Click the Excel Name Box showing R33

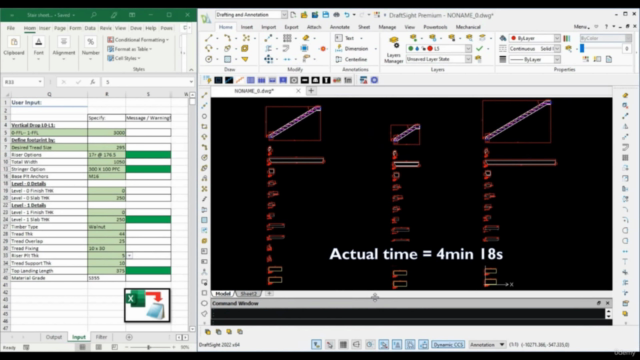coord(23,82)
